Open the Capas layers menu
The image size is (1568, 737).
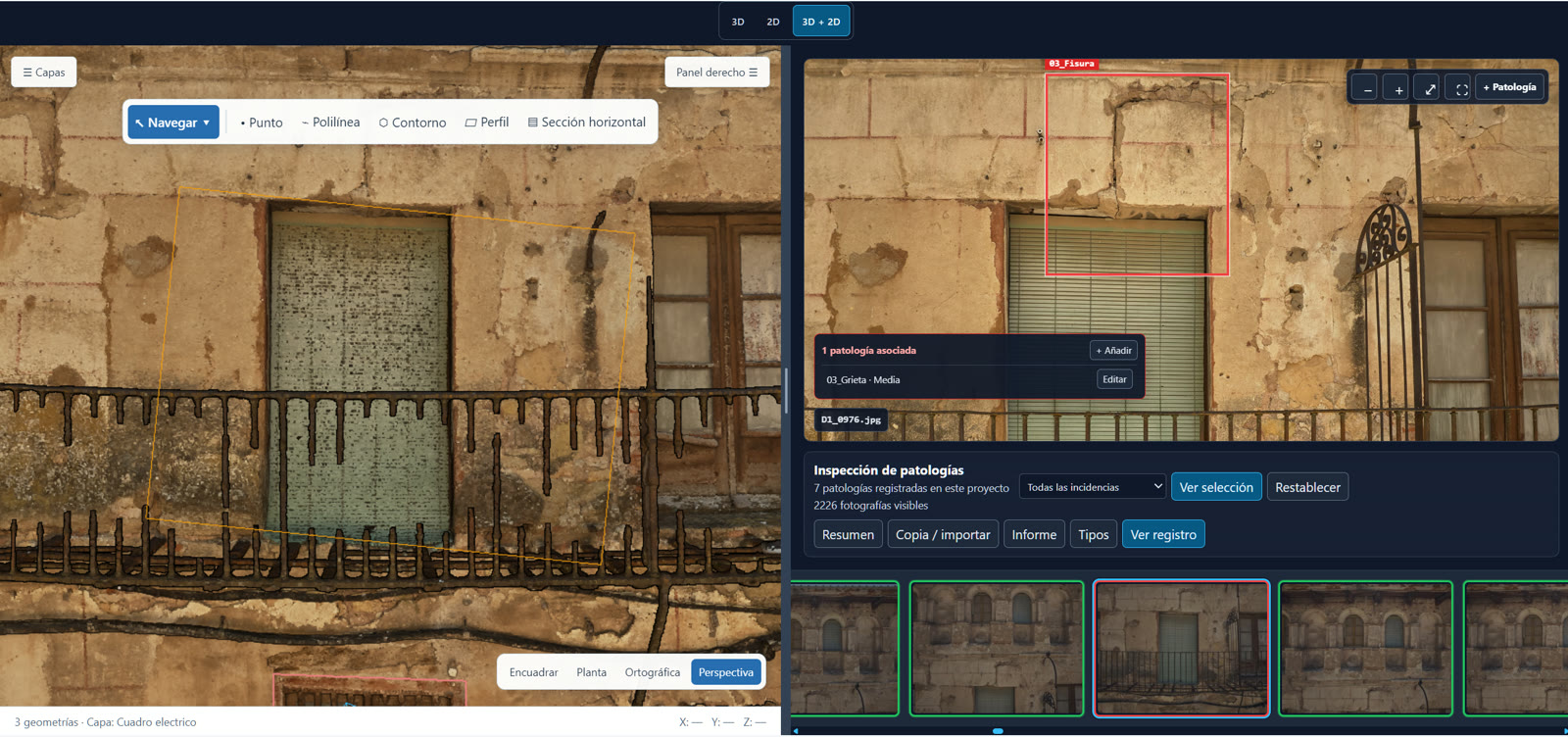coord(44,73)
